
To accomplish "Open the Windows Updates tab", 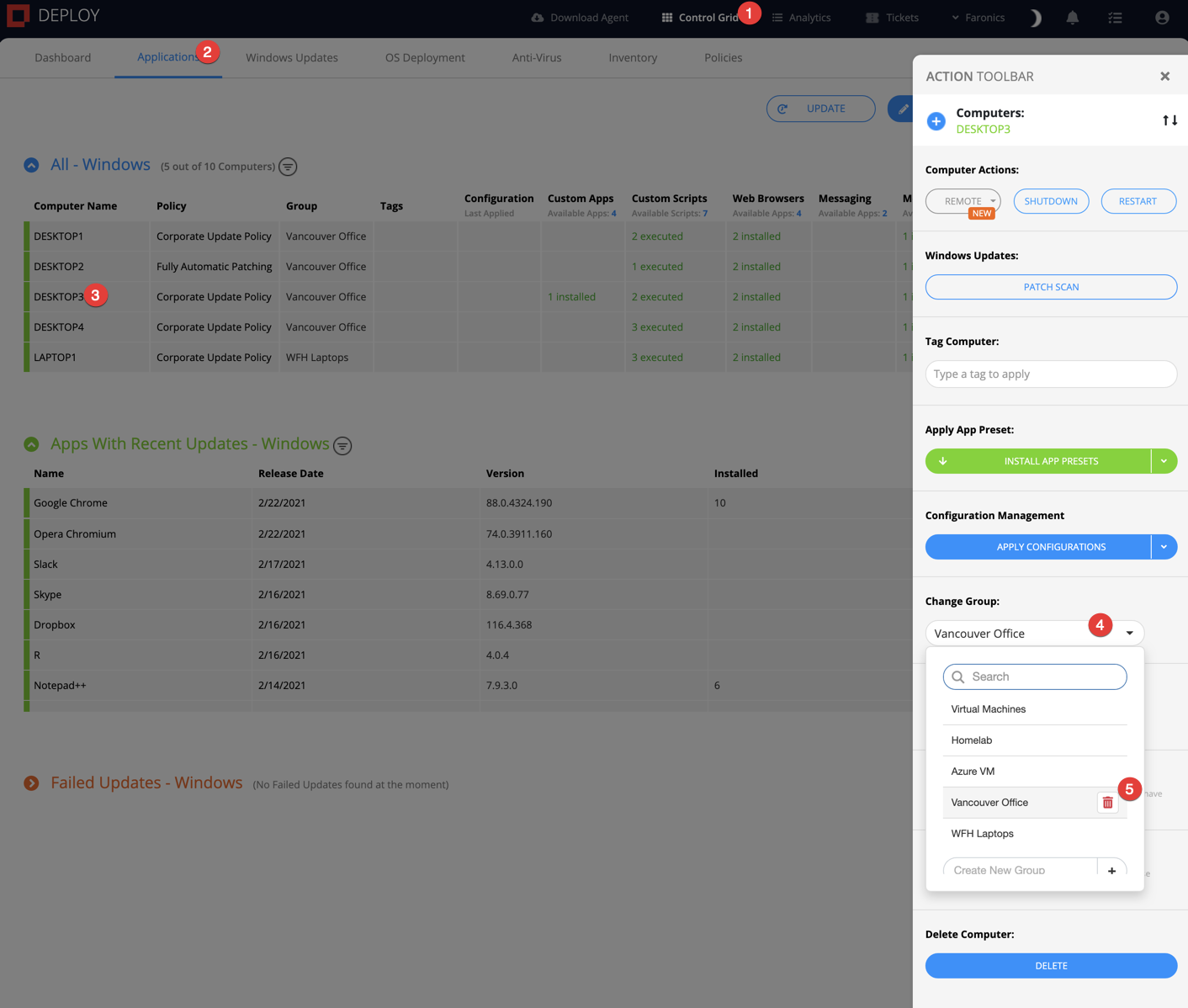I will pos(292,58).
